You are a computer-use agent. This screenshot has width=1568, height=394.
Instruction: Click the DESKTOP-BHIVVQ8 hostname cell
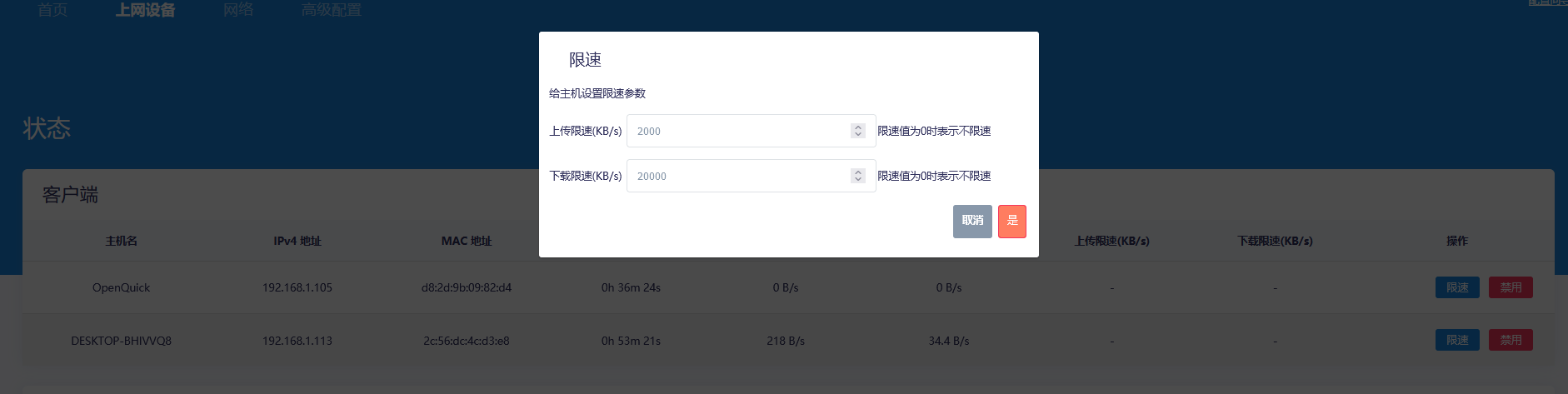[x=122, y=341]
